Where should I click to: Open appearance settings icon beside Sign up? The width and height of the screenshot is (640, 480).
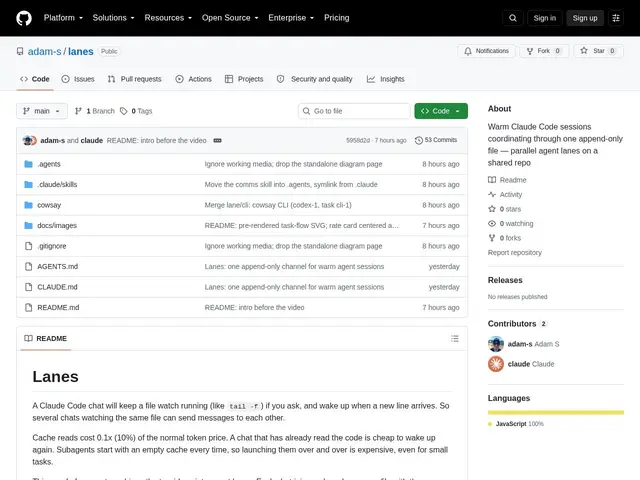click(616, 18)
